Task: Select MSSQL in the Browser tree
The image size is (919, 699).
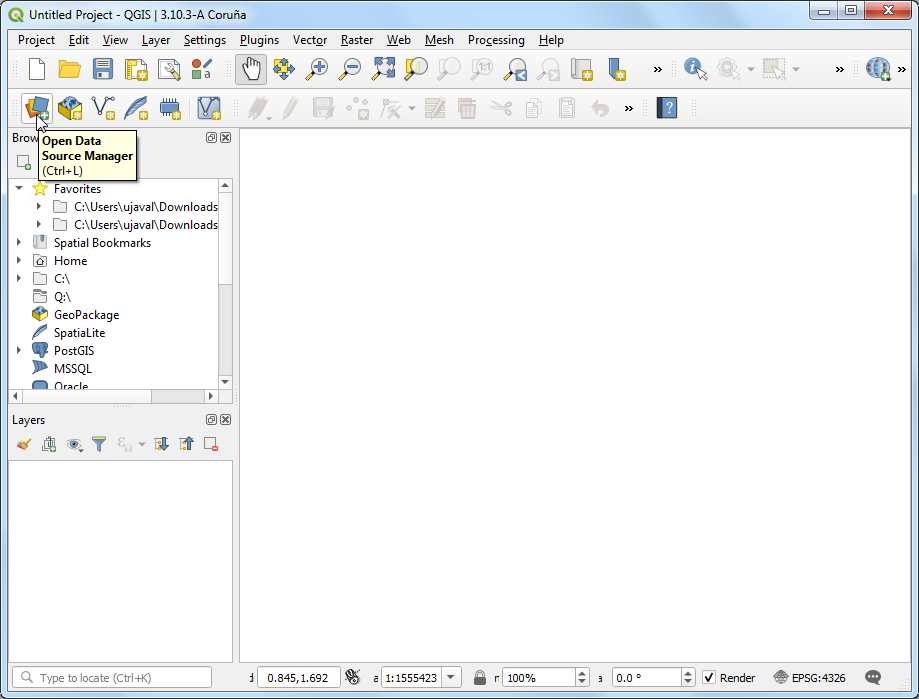Action: (73, 369)
